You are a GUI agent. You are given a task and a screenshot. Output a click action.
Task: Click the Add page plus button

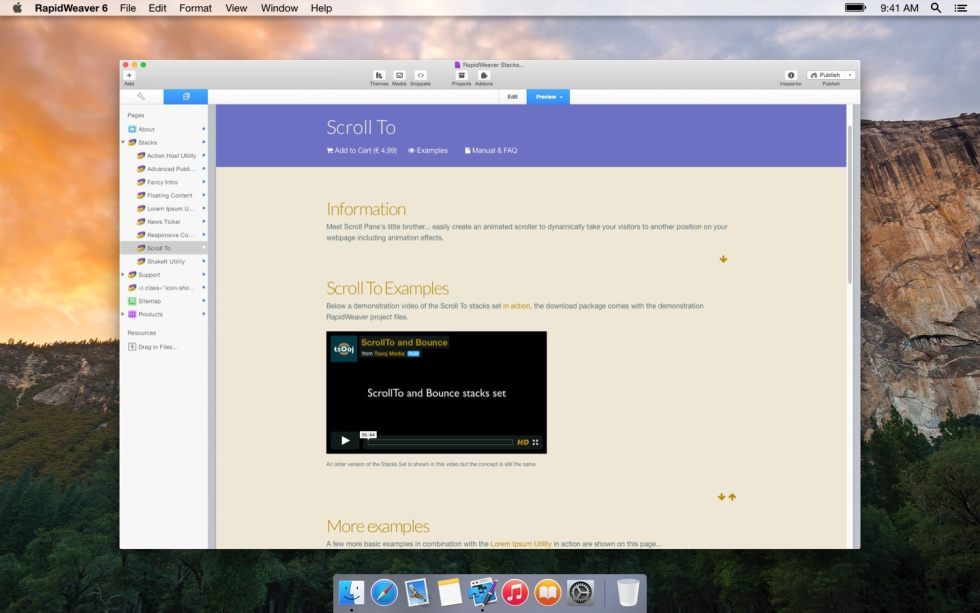click(x=129, y=75)
